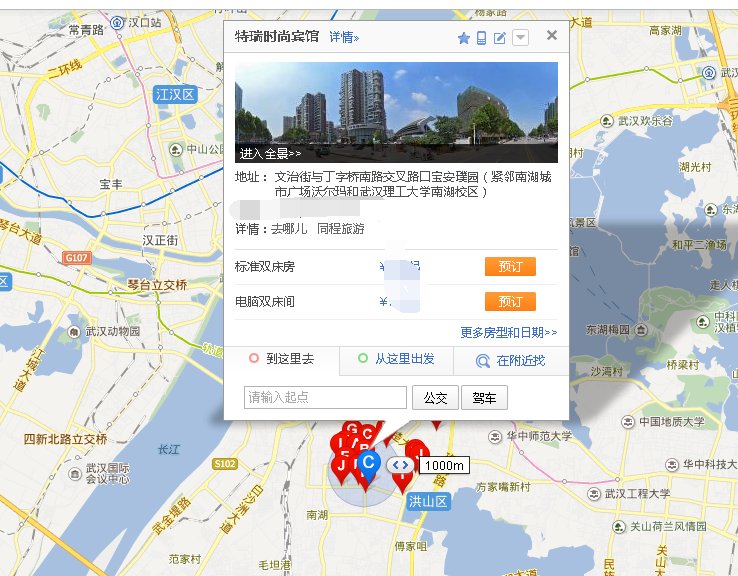738x576 pixels.
Task: Click the 二环线 road label
Action: click(65, 70)
